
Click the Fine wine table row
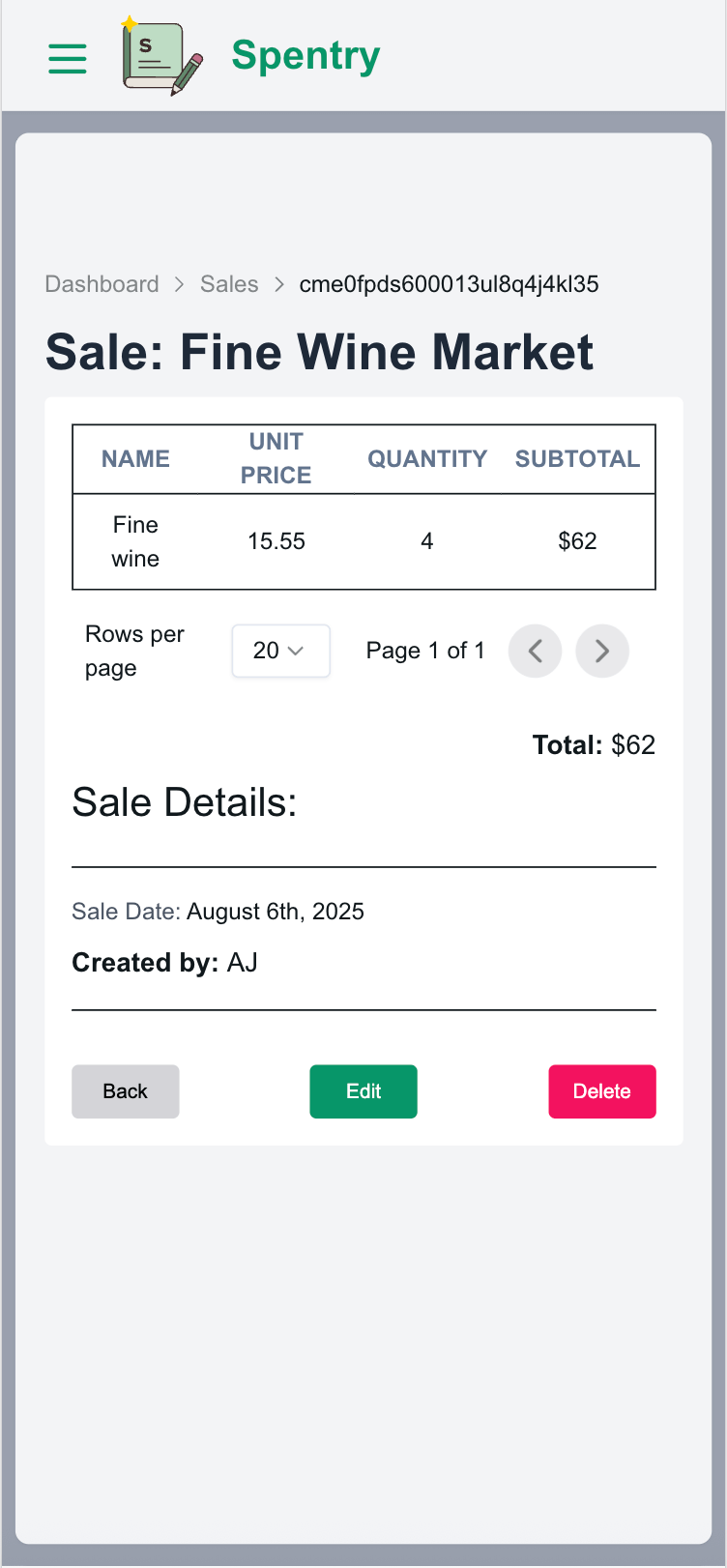[x=363, y=541]
